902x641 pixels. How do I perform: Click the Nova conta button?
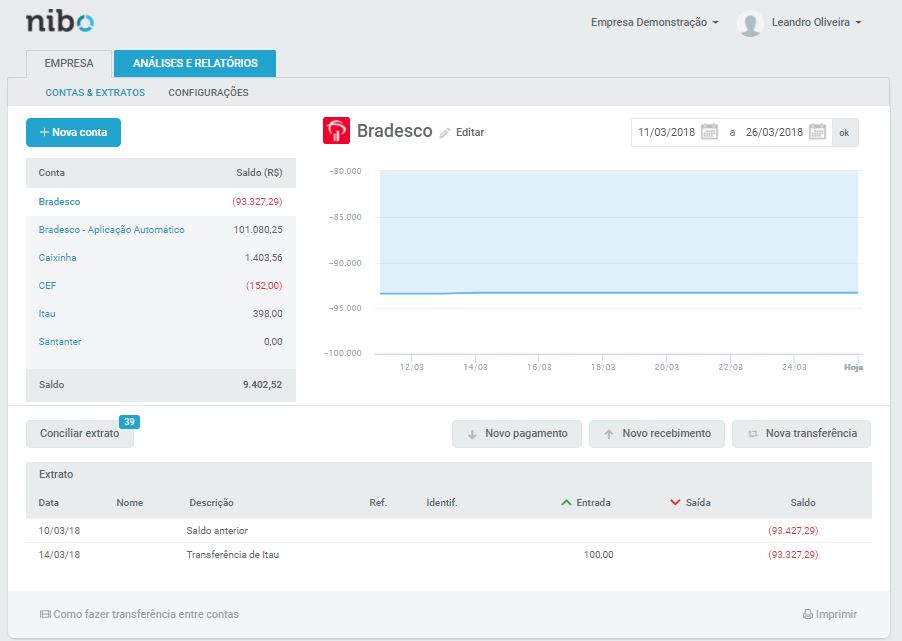[73, 132]
